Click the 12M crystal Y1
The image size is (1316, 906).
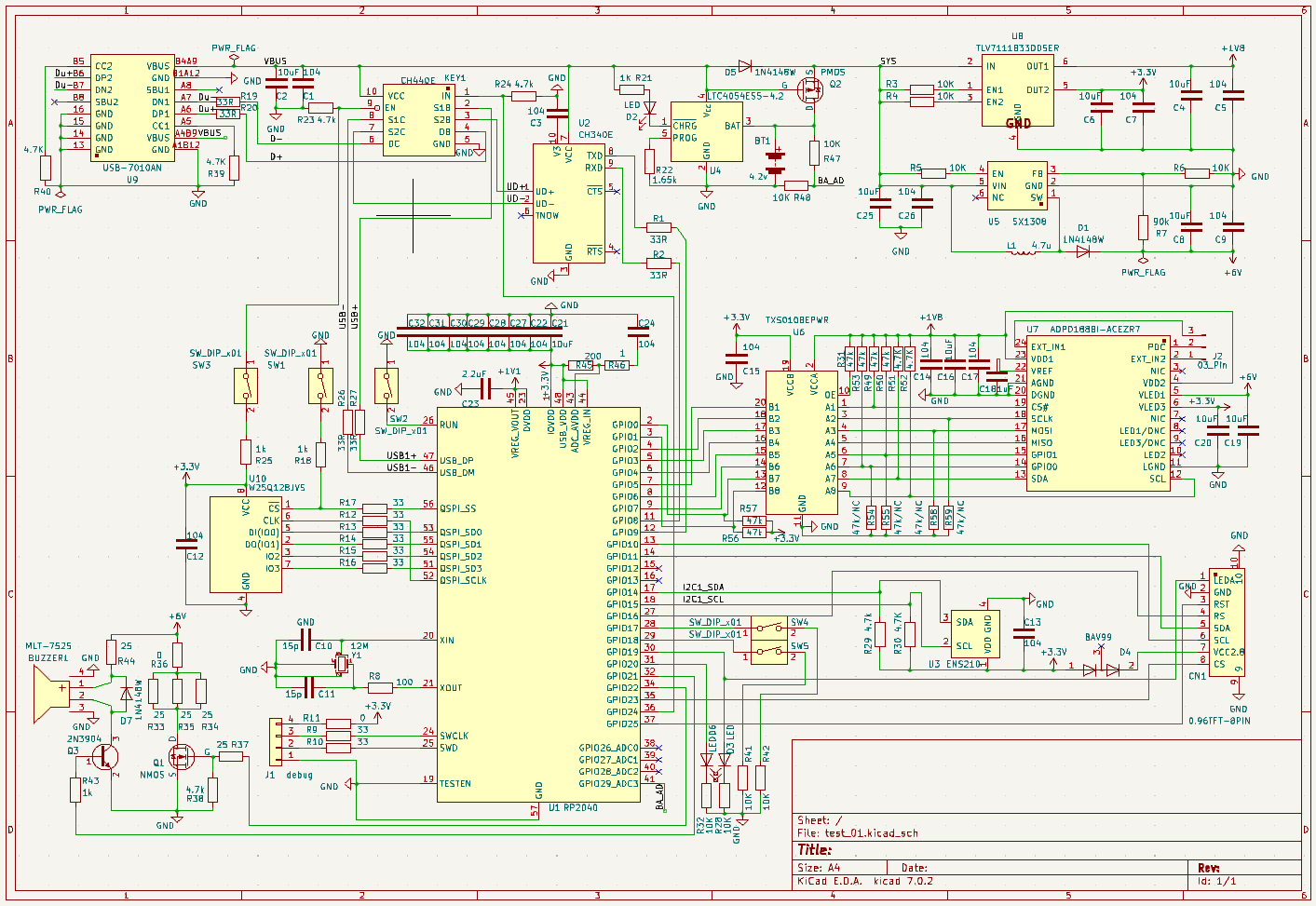click(x=341, y=664)
